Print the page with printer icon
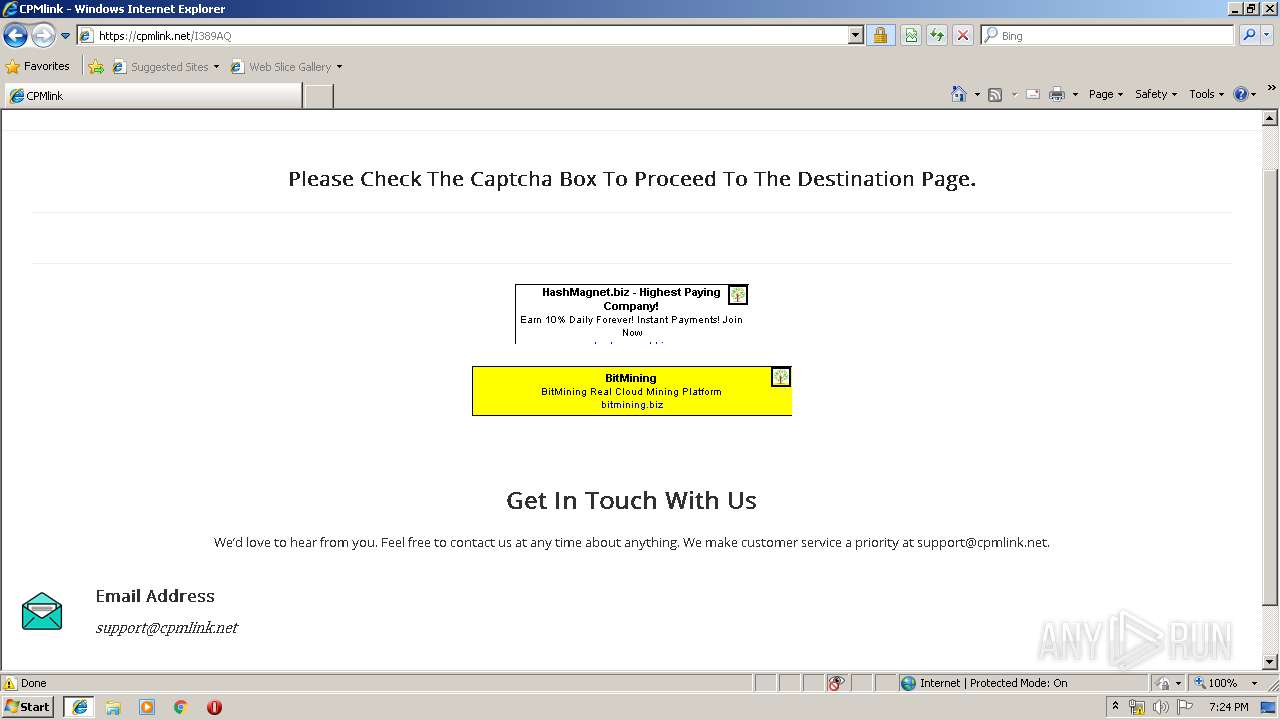This screenshot has width=1280, height=720. (x=1057, y=94)
